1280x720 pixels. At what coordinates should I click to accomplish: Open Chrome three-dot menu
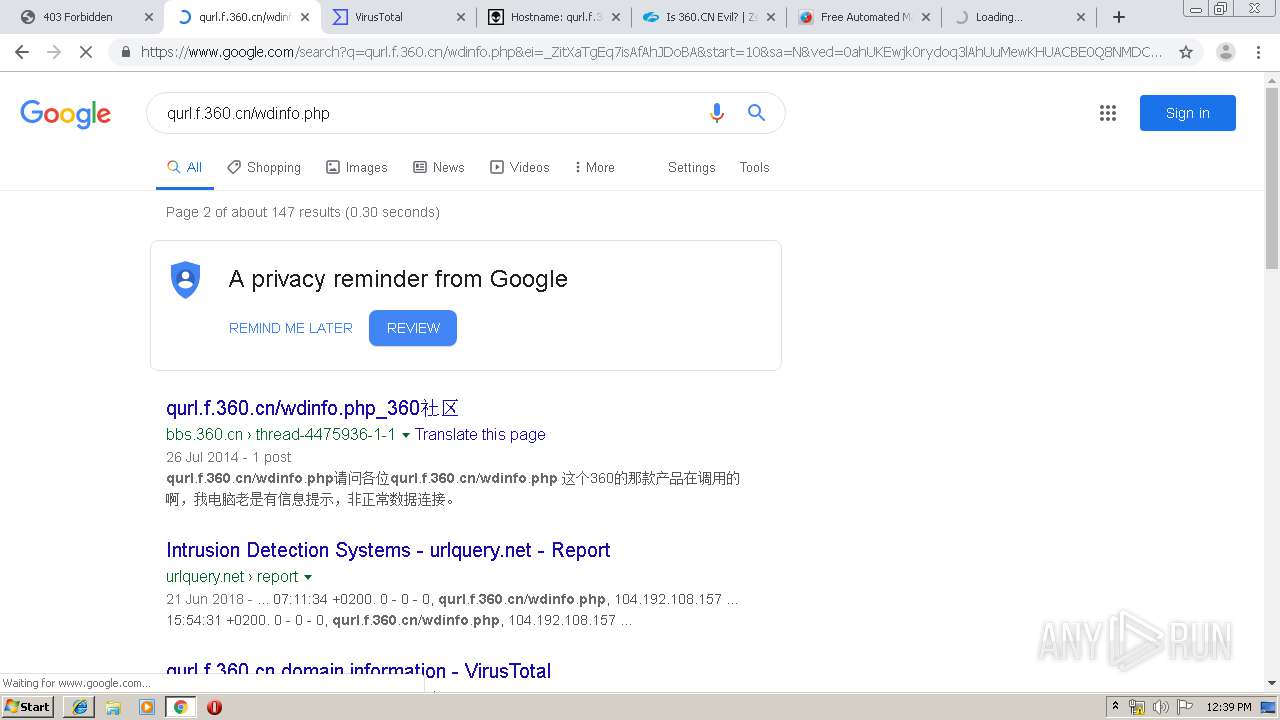point(1258,52)
